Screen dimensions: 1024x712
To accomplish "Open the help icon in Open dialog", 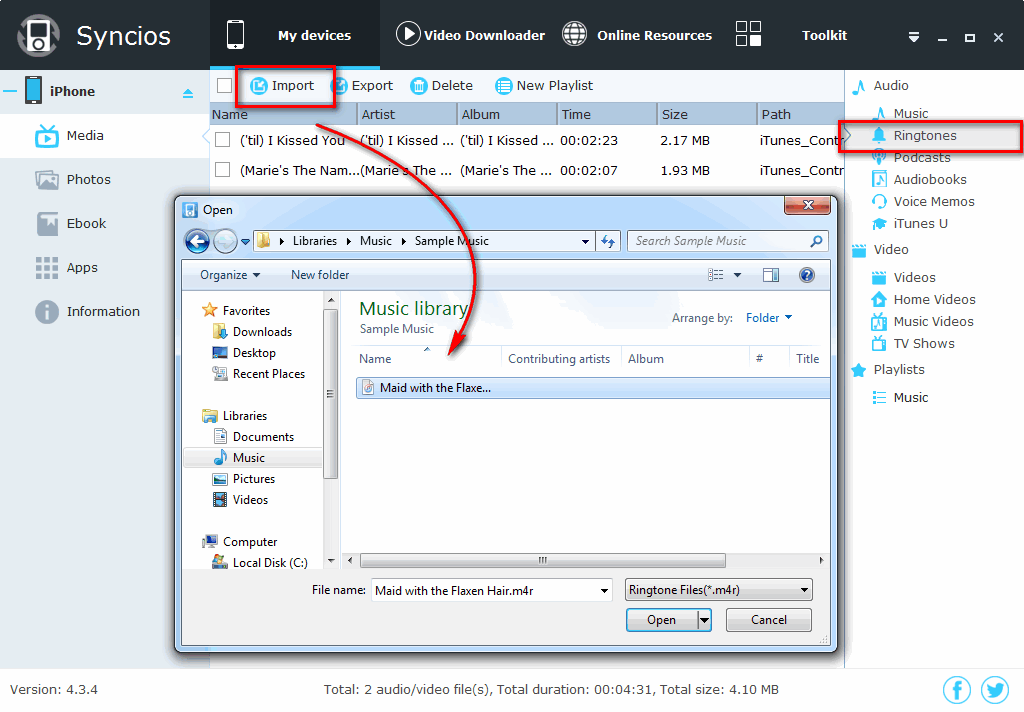I will click(806, 275).
